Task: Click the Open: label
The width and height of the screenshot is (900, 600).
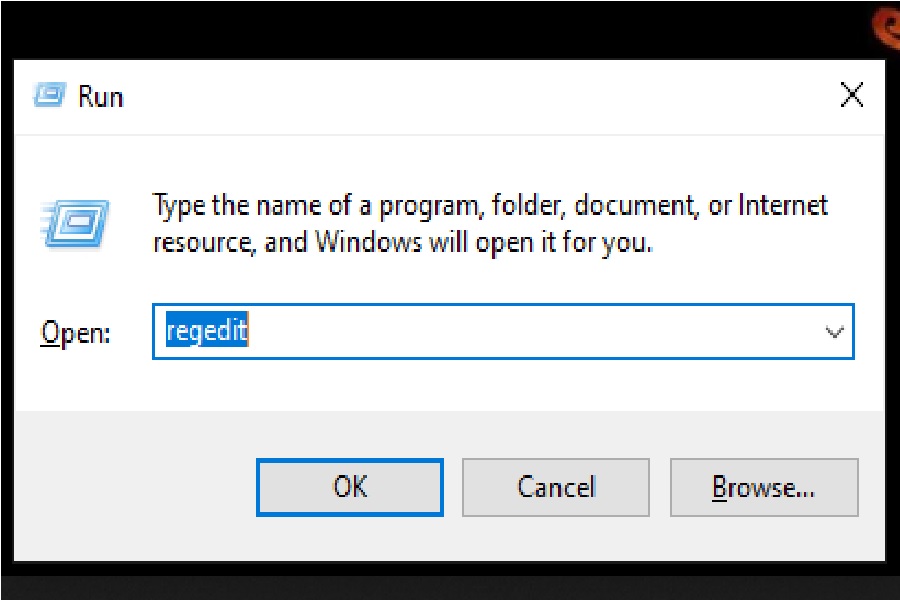Action: coord(75,333)
